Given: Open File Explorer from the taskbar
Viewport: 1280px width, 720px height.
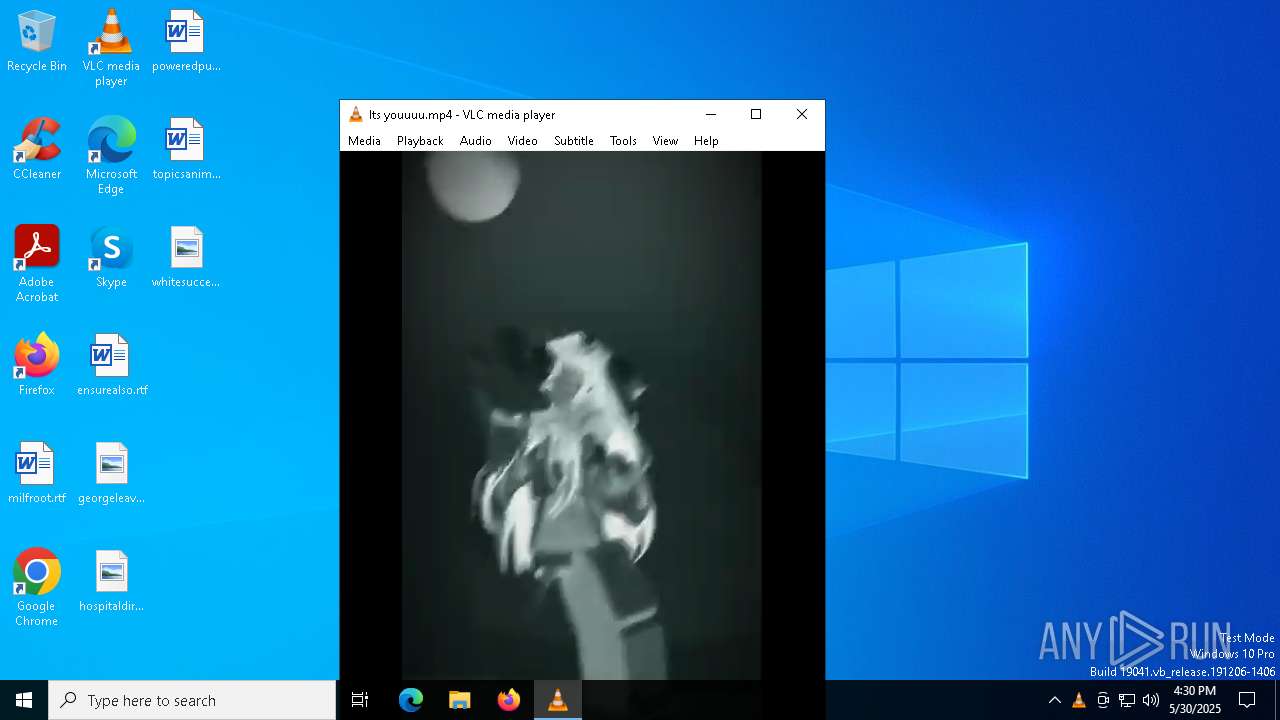Looking at the screenshot, I should pyautogui.click(x=459, y=700).
